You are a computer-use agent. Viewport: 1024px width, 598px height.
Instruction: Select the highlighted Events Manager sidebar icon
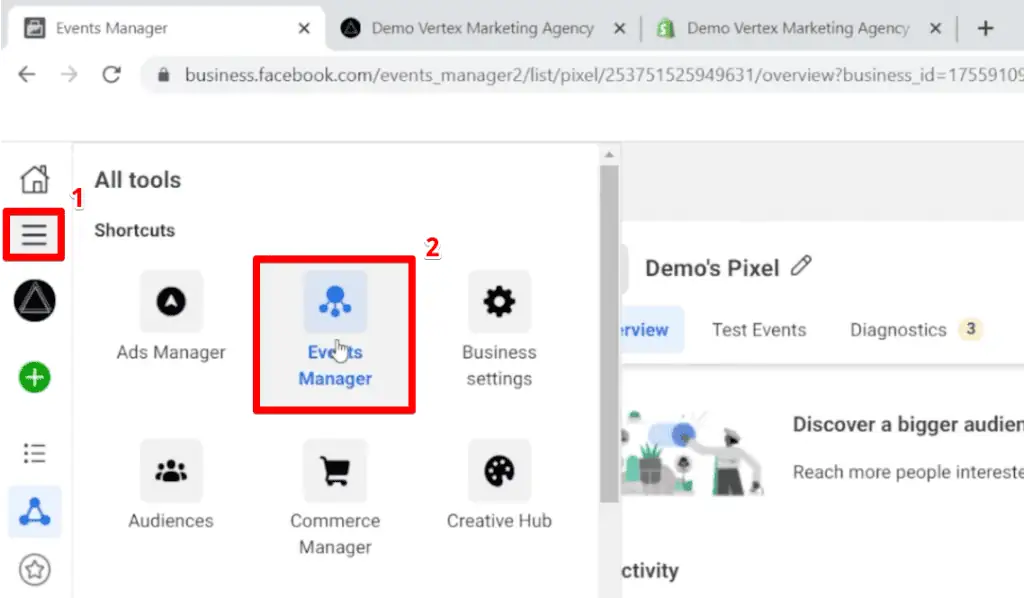pyautogui.click(x=34, y=511)
